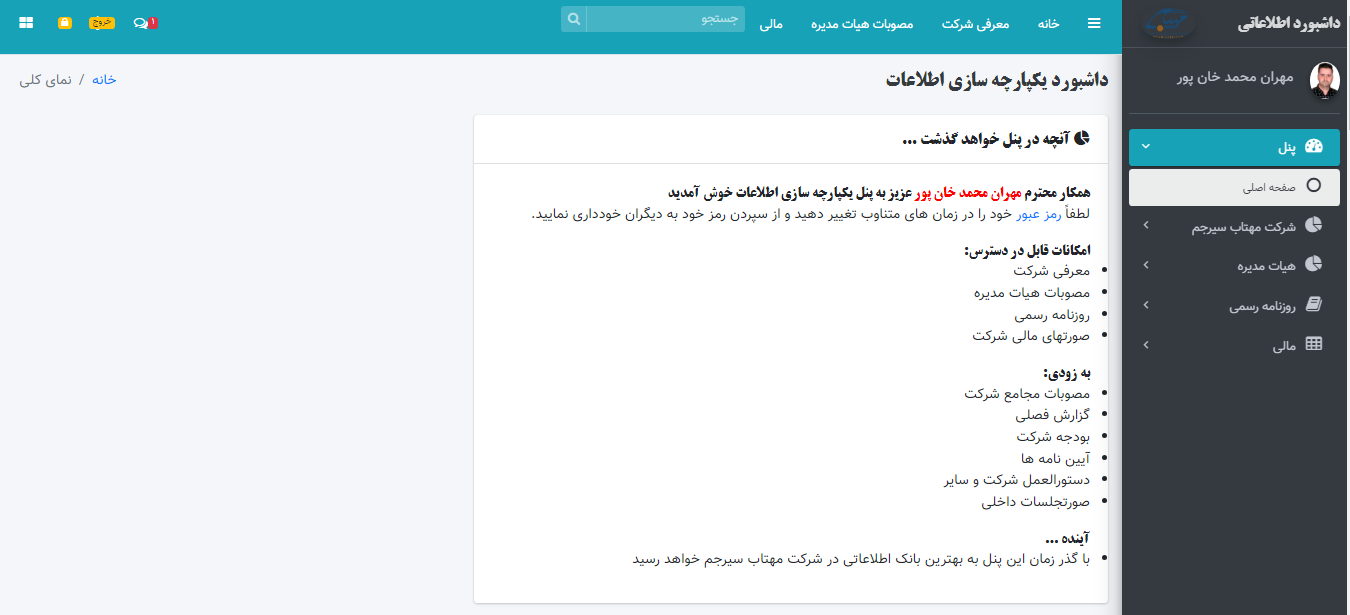
Task: Collapse the پنل sidebar menu
Action: click(1236, 147)
